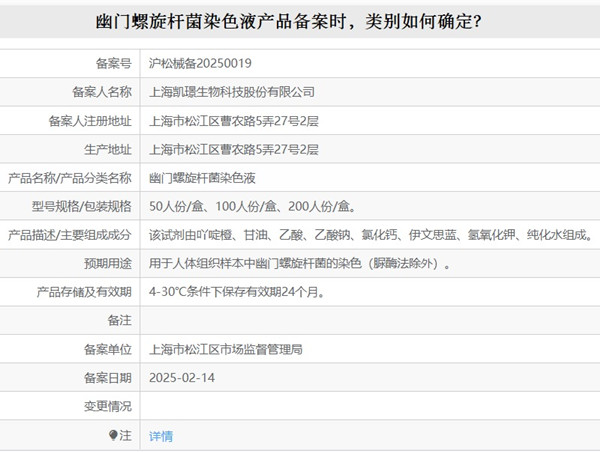
Task: Click the company name 上海凯璟生物科技股份有限公司
Action: coord(232,92)
